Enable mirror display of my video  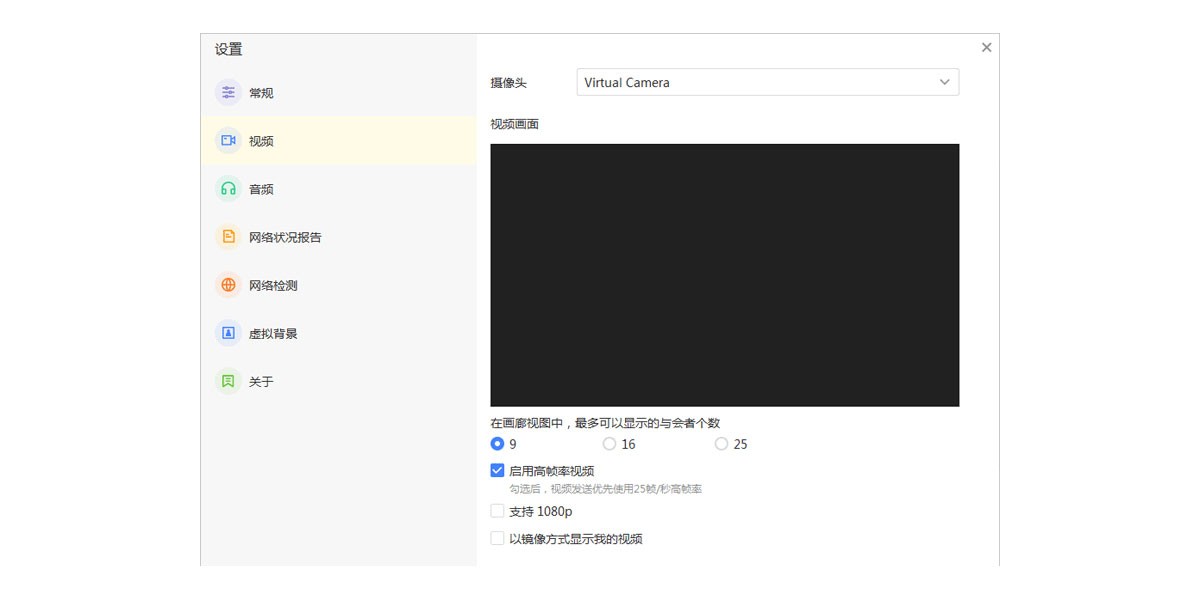pyautogui.click(x=497, y=538)
